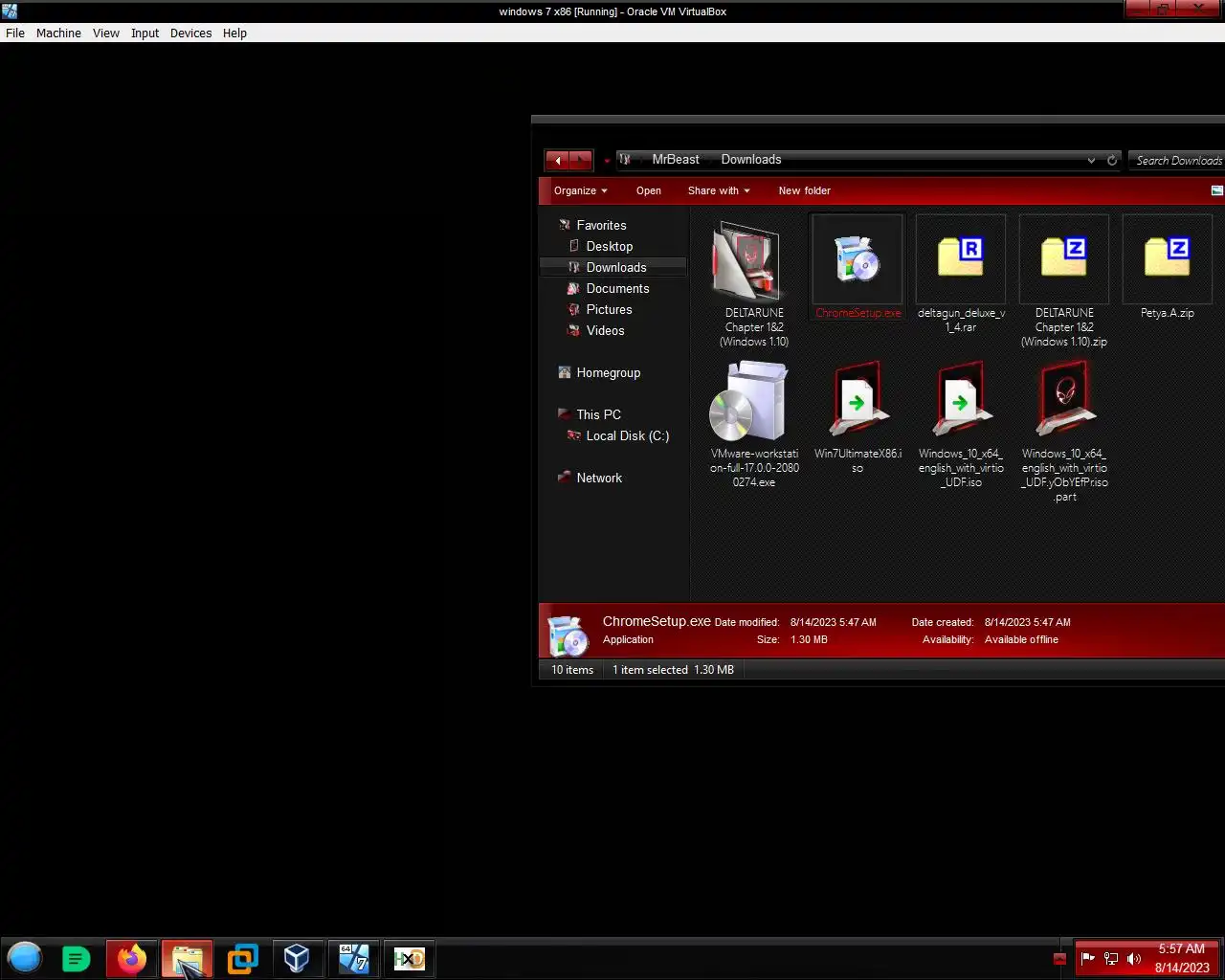The image size is (1225, 980).
Task: Select Network in the navigation pane
Action: (x=599, y=478)
